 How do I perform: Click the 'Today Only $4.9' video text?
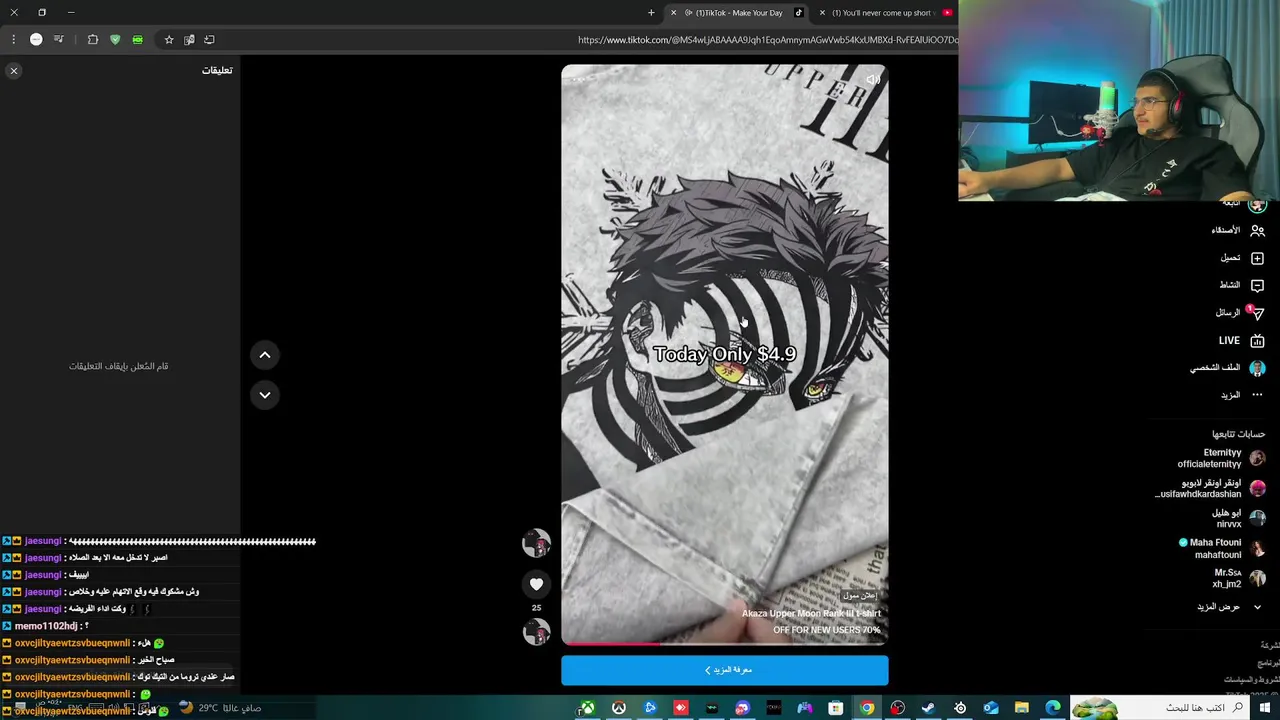tap(725, 354)
